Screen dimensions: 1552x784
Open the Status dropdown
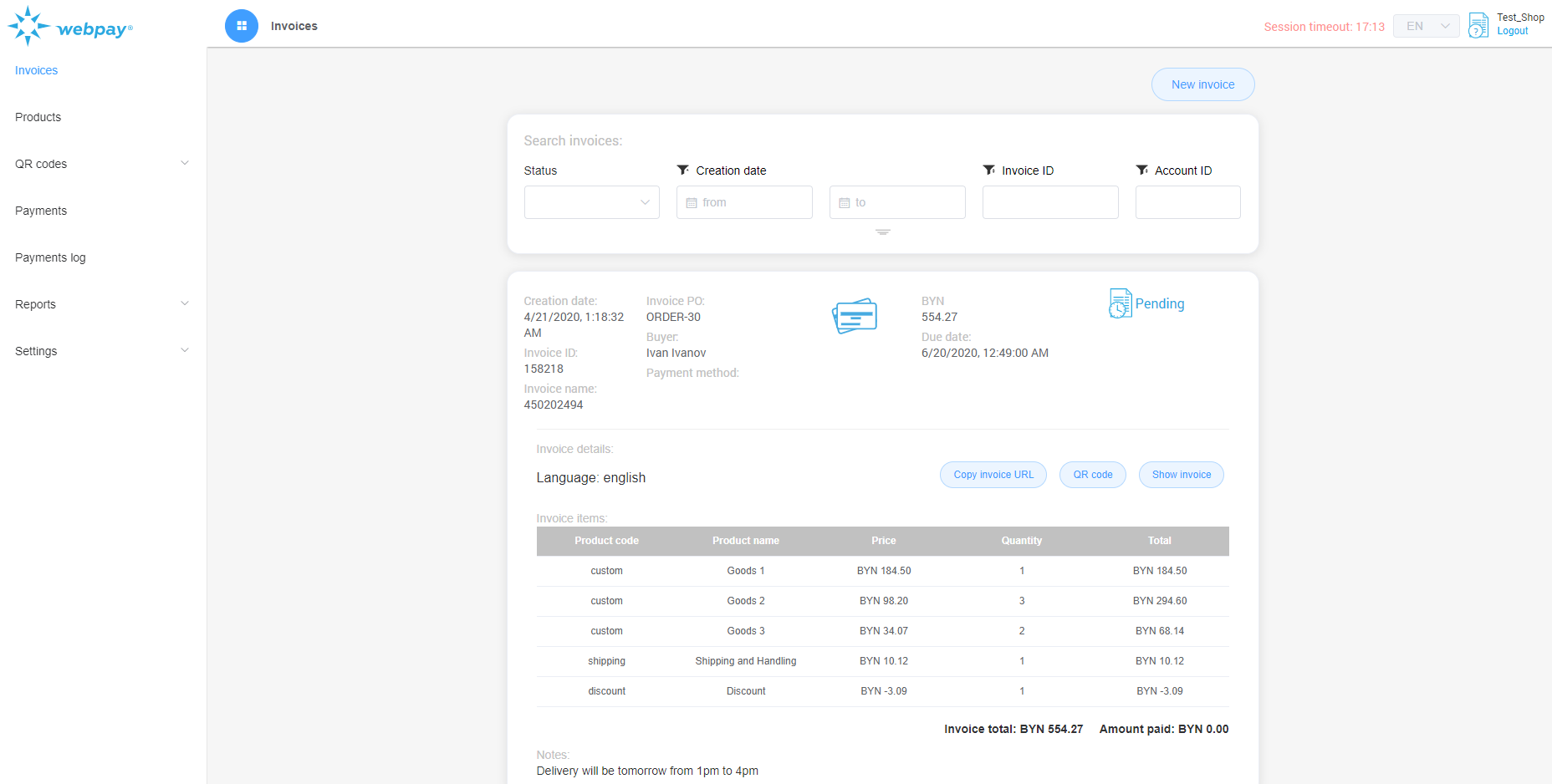(x=591, y=202)
